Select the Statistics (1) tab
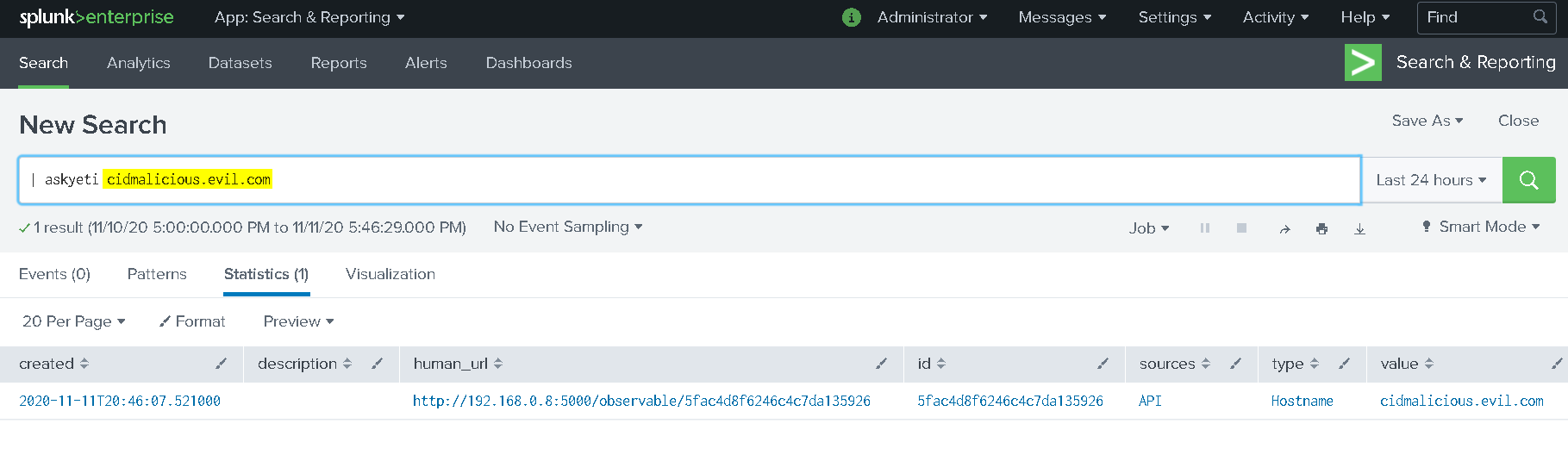Image resolution: width=1568 pixels, height=461 pixels. 266,274
